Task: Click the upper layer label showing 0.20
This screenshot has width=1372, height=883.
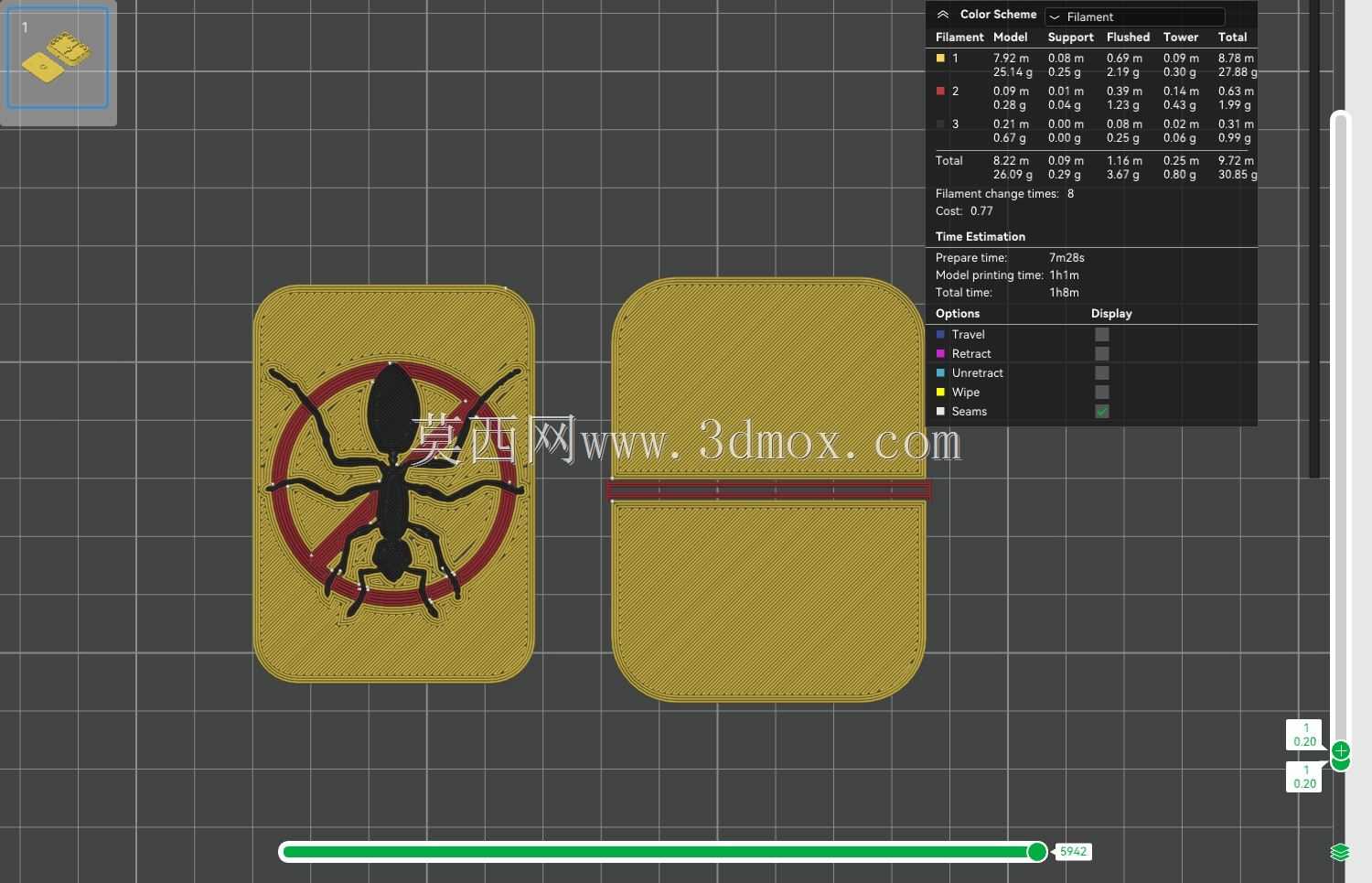Action: tap(1305, 735)
